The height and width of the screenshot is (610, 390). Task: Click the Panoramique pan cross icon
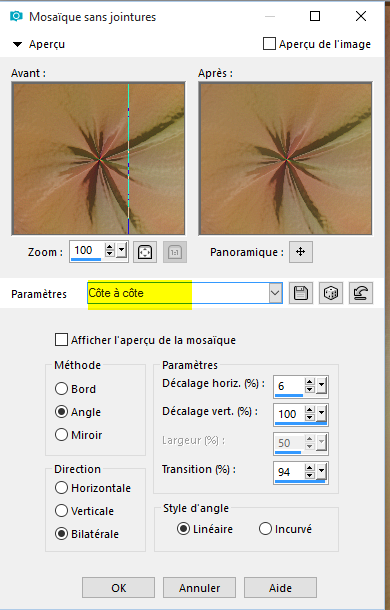[x=301, y=252]
